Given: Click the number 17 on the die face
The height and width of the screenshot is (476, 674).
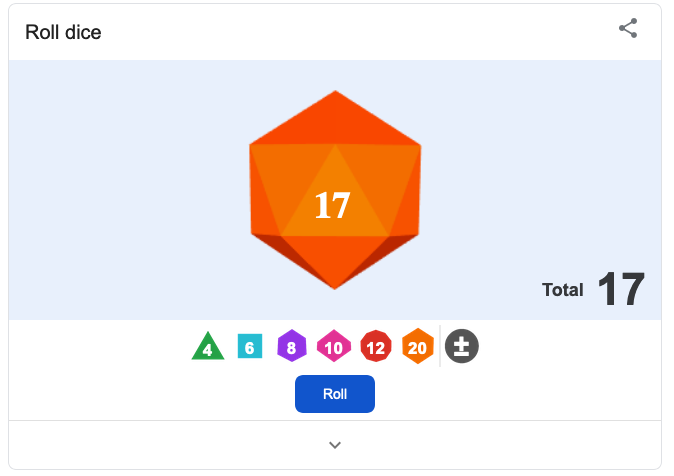Looking at the screenshot, I should point(332,205).
